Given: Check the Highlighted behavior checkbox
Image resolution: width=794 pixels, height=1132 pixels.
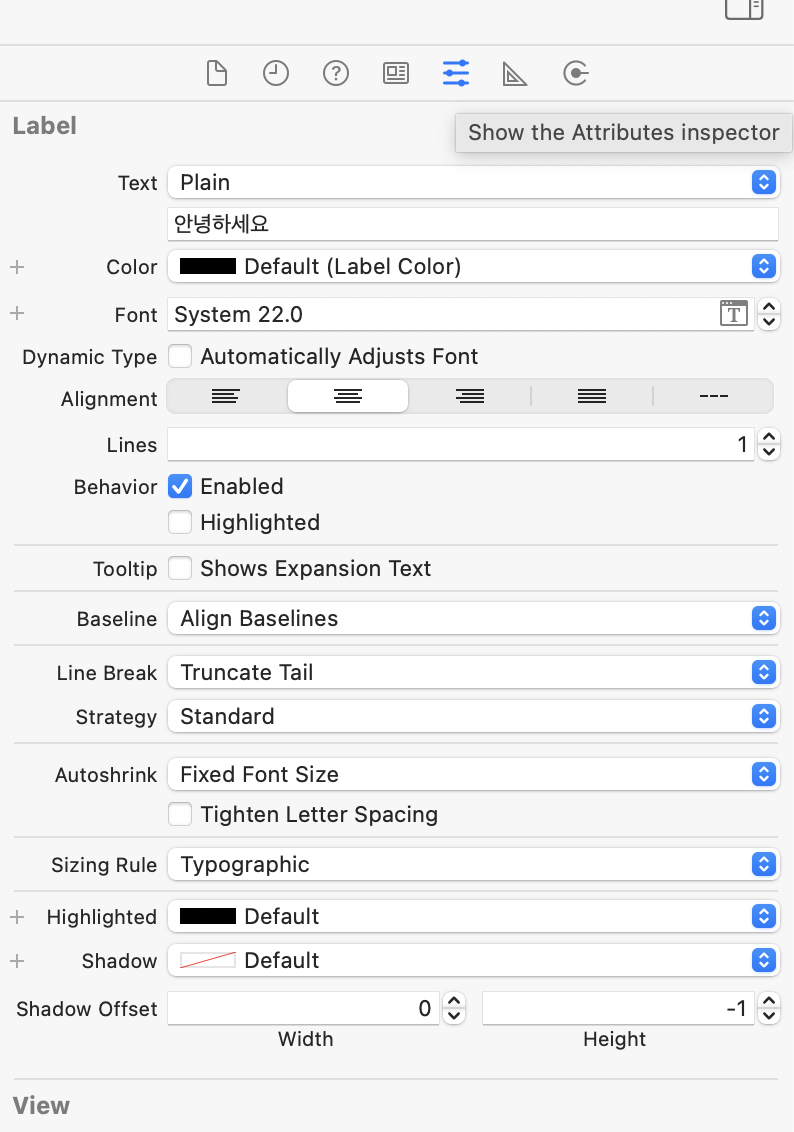Looking at the screenshot, I should tap(180, 521).
